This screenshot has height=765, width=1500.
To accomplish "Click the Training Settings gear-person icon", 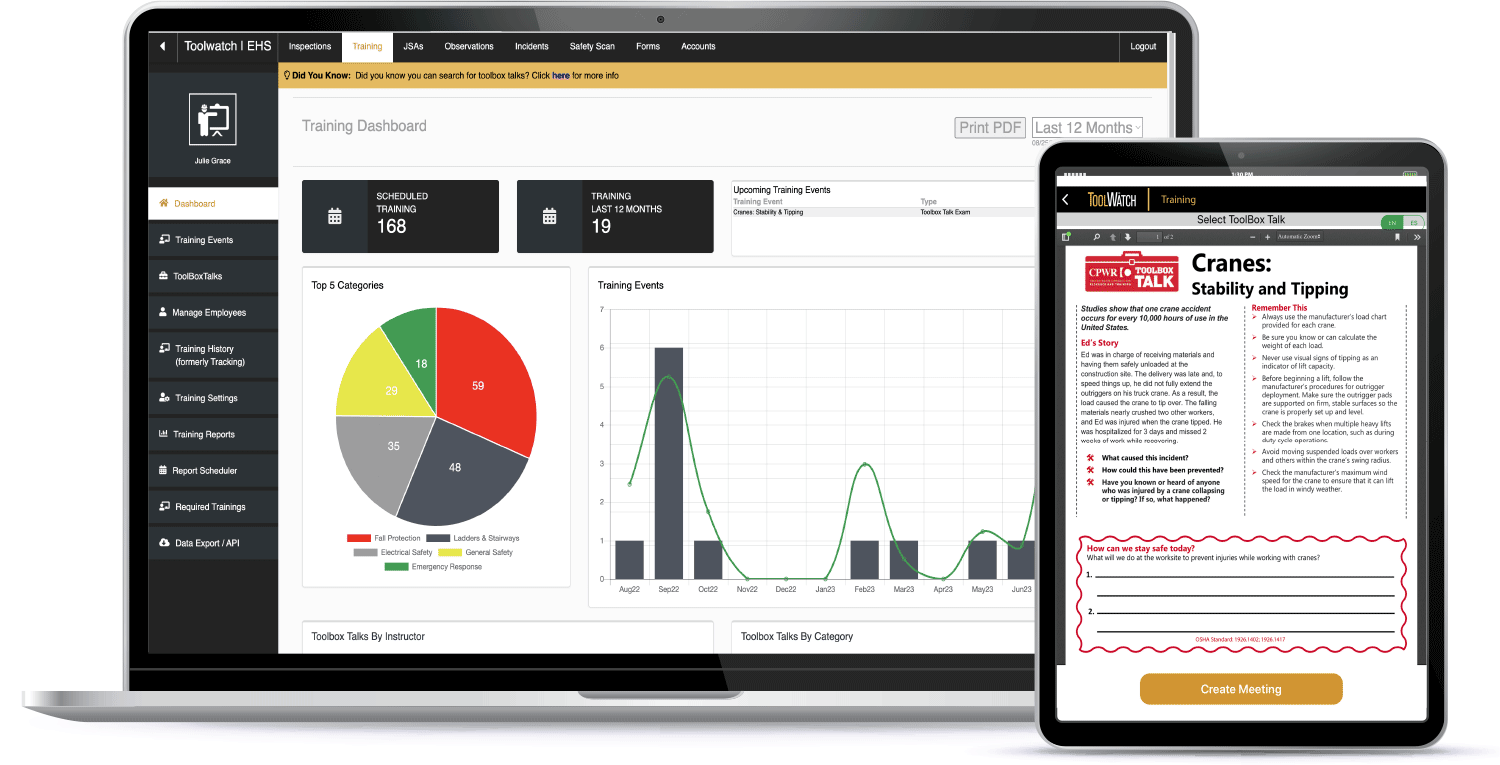I will (x=164, y=397).
